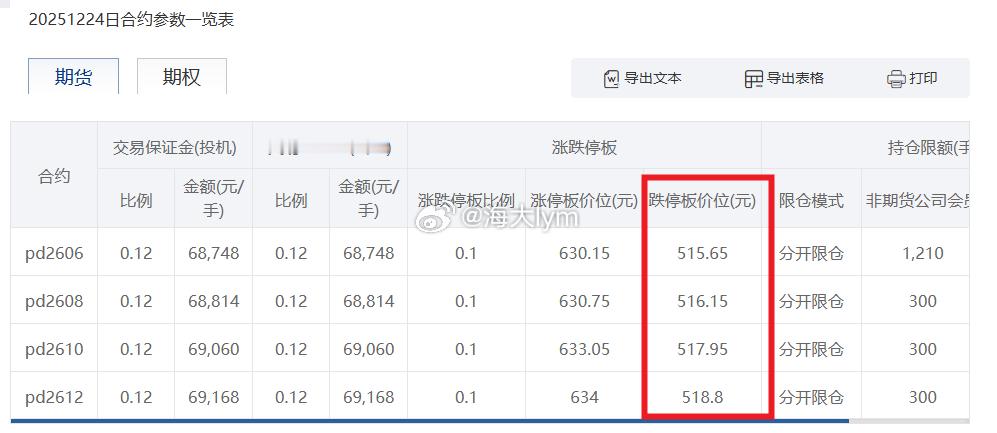Screen dimensions: 997x433
Task: Select contract cell pd2610
Action: pyautogui.click(x=54, y=348)
